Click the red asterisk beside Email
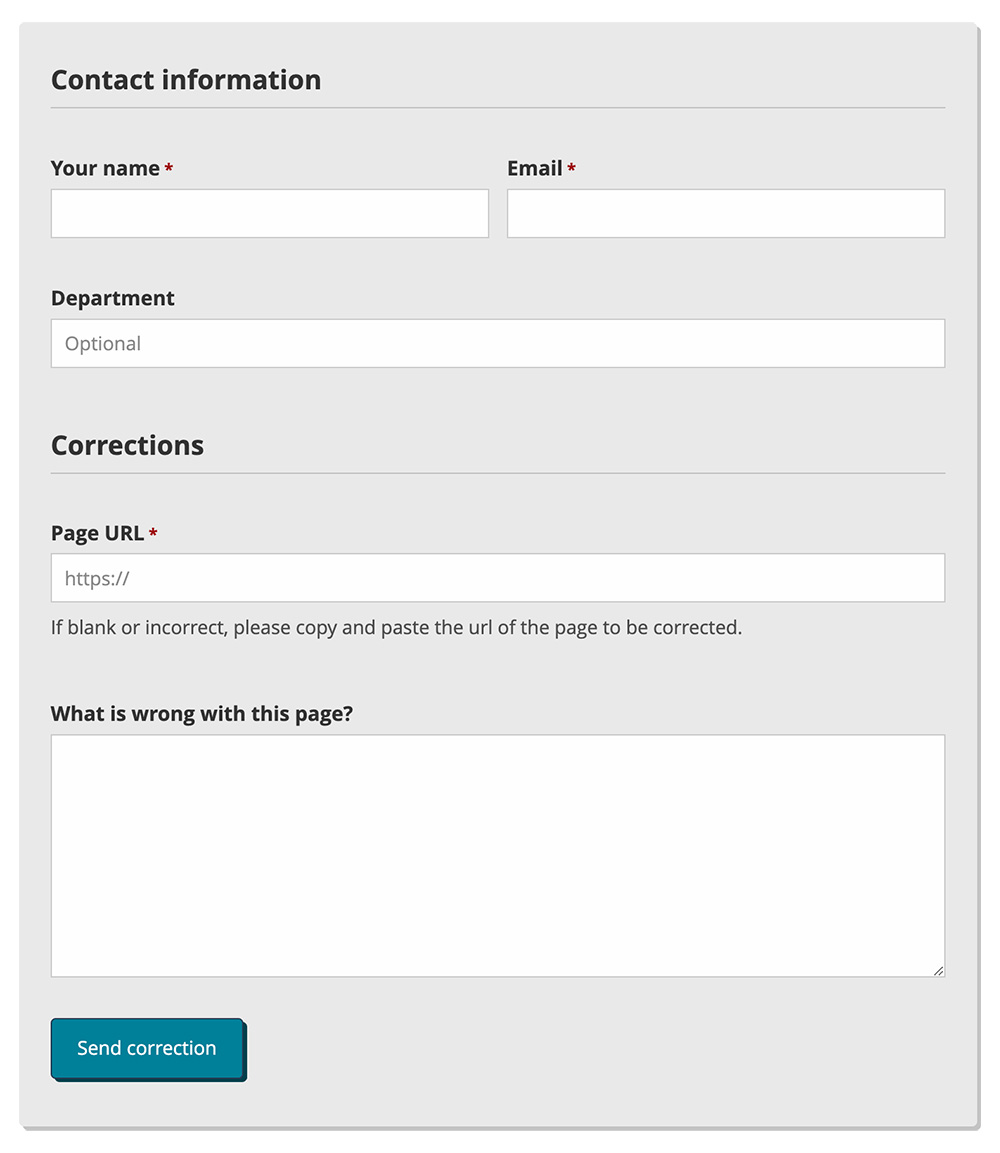 pos(572,168)
